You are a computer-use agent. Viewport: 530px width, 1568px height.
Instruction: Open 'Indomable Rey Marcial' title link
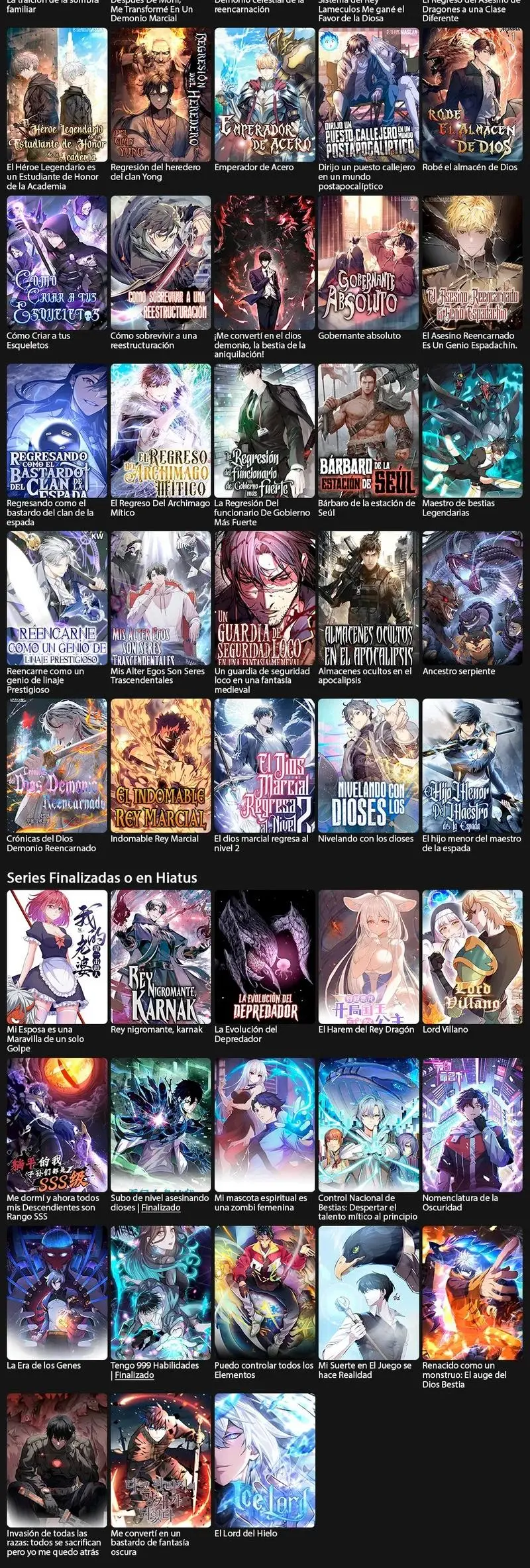(x=154, y=839)
